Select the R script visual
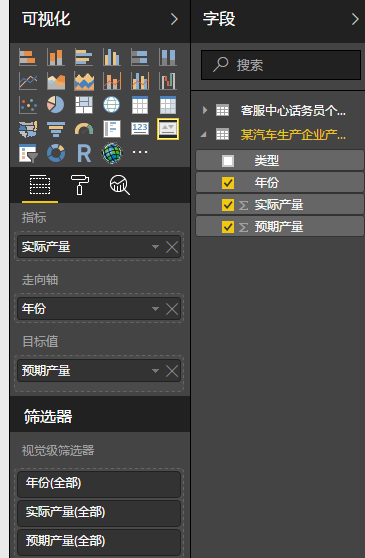The image size is (365, 558). (x=84, y=153)
